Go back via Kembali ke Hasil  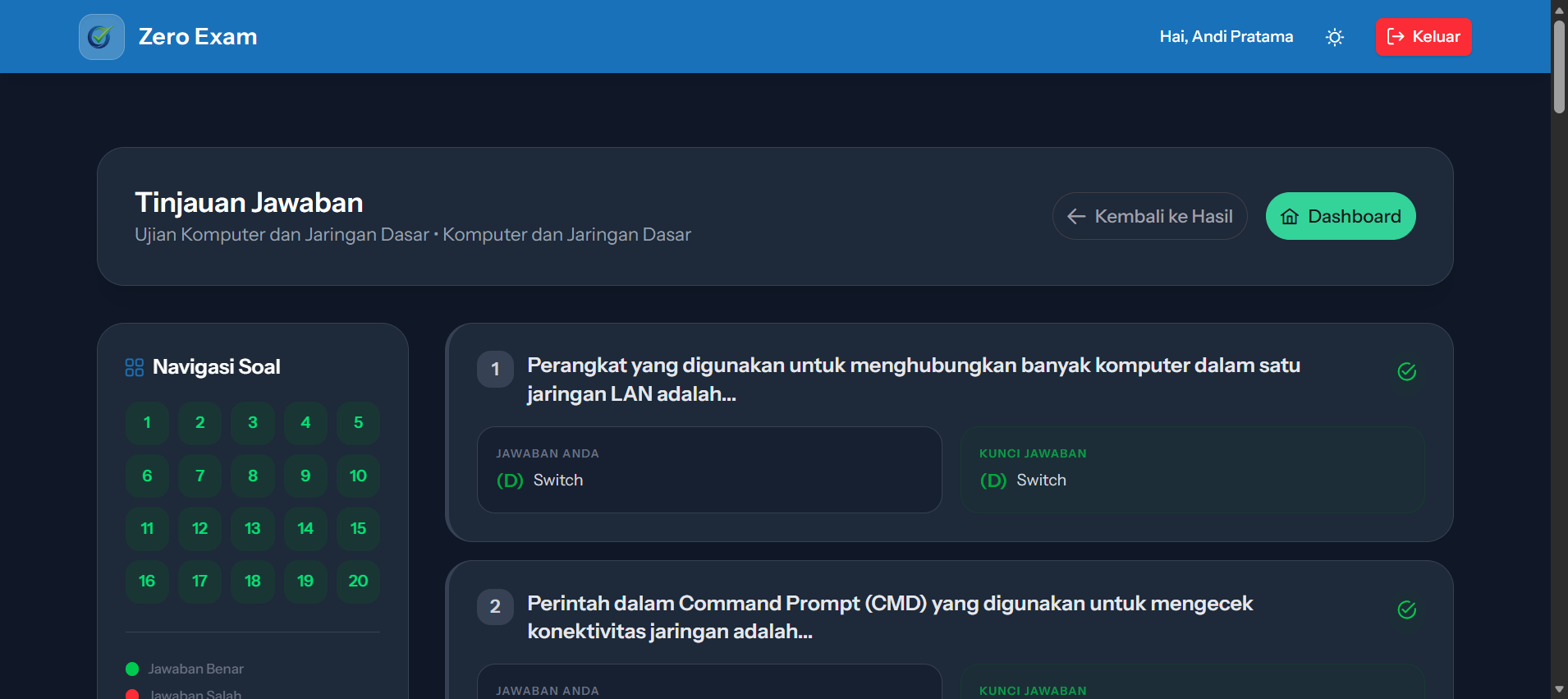[1149, 216]
